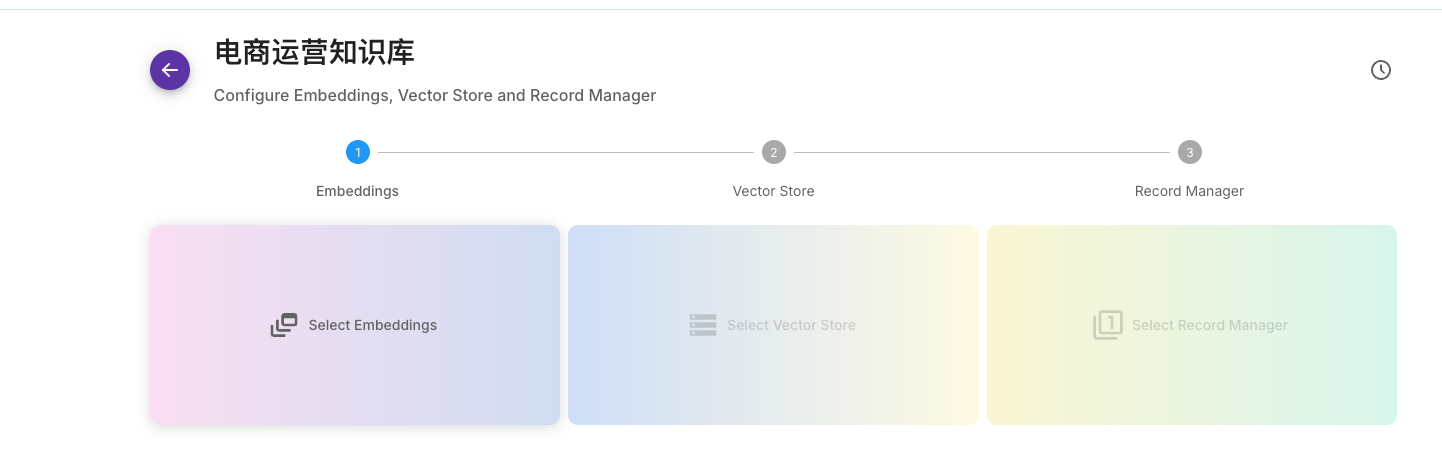Go to the Record Manager step label
The image size is (1442, 473).
coord(1189,191)
